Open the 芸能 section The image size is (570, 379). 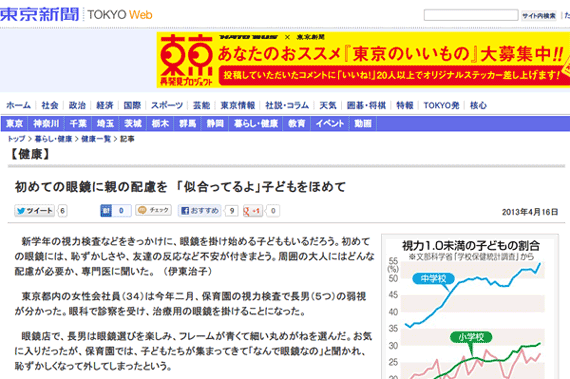[x=201, y=105]
